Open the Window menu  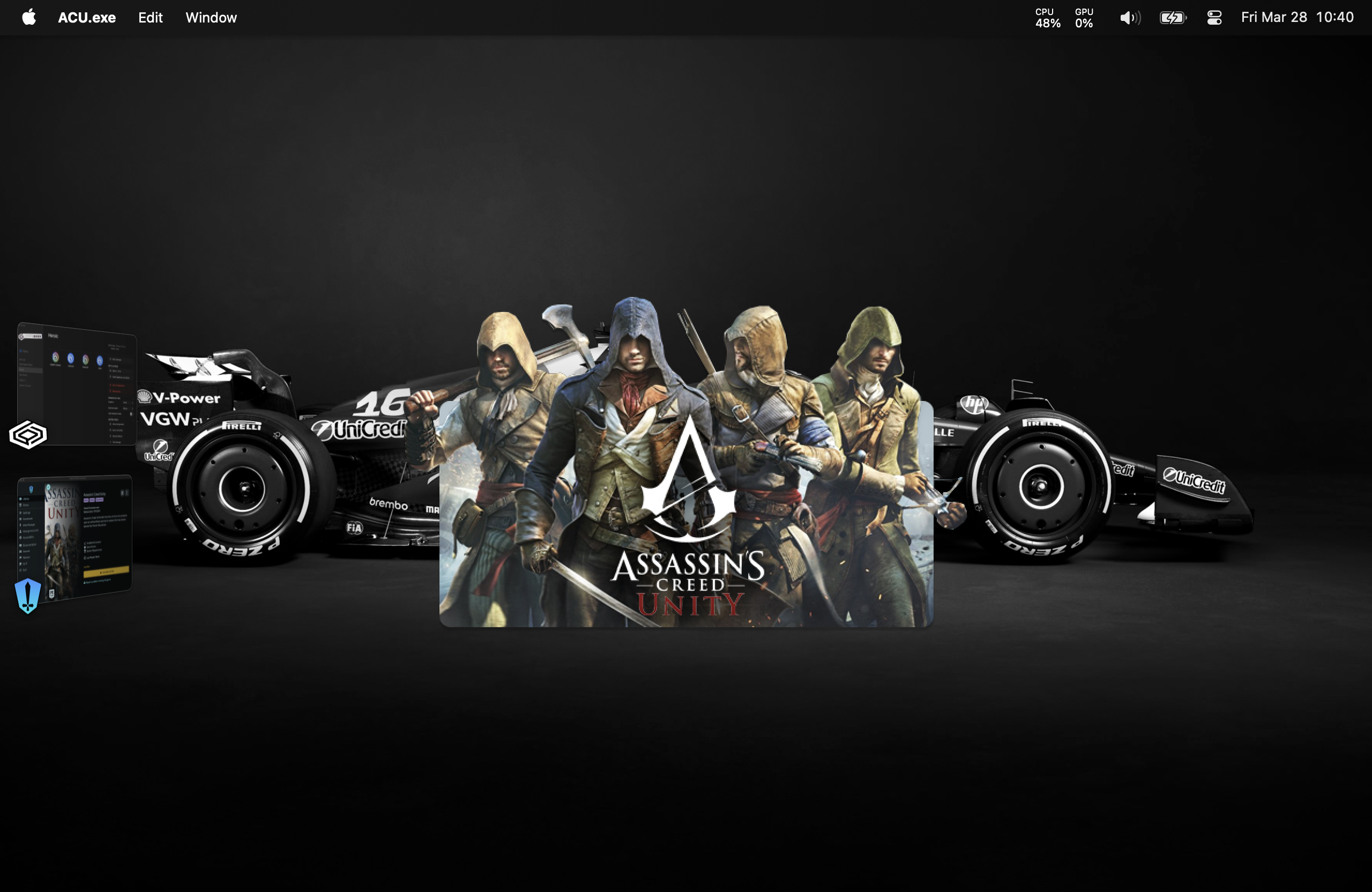(x=211, y=17)
